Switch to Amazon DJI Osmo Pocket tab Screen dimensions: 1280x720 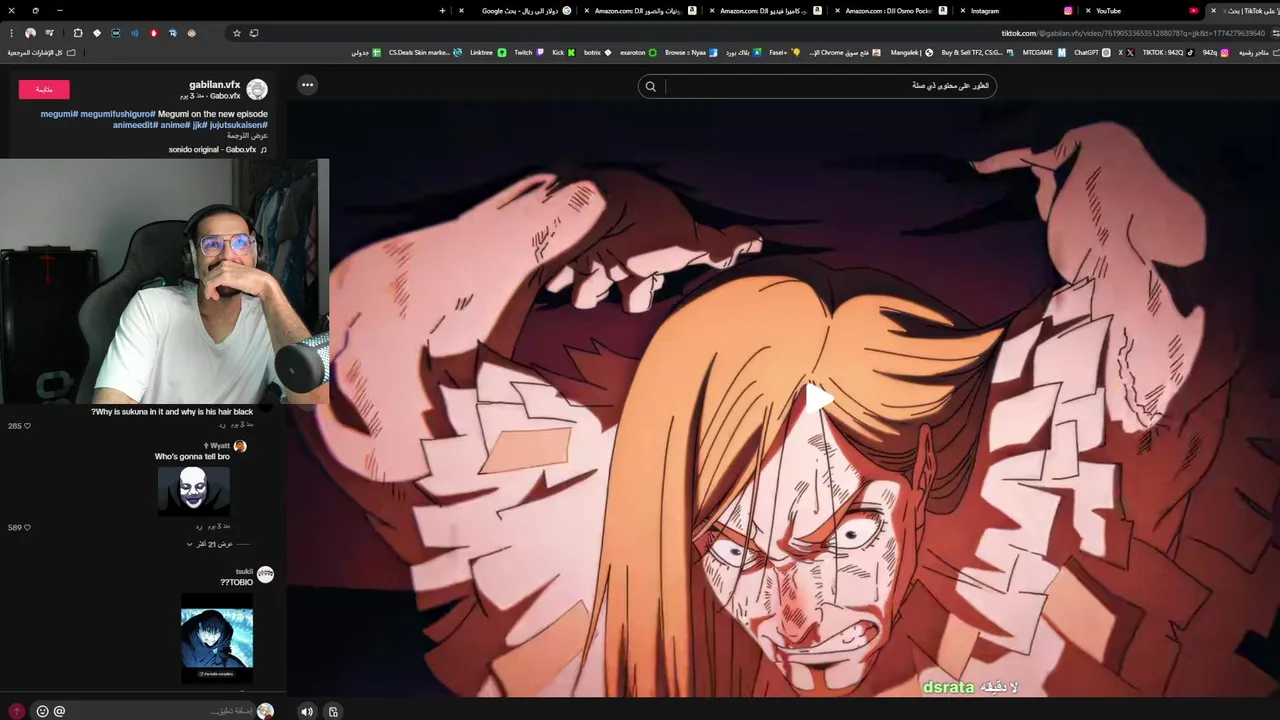pos(890,11)
